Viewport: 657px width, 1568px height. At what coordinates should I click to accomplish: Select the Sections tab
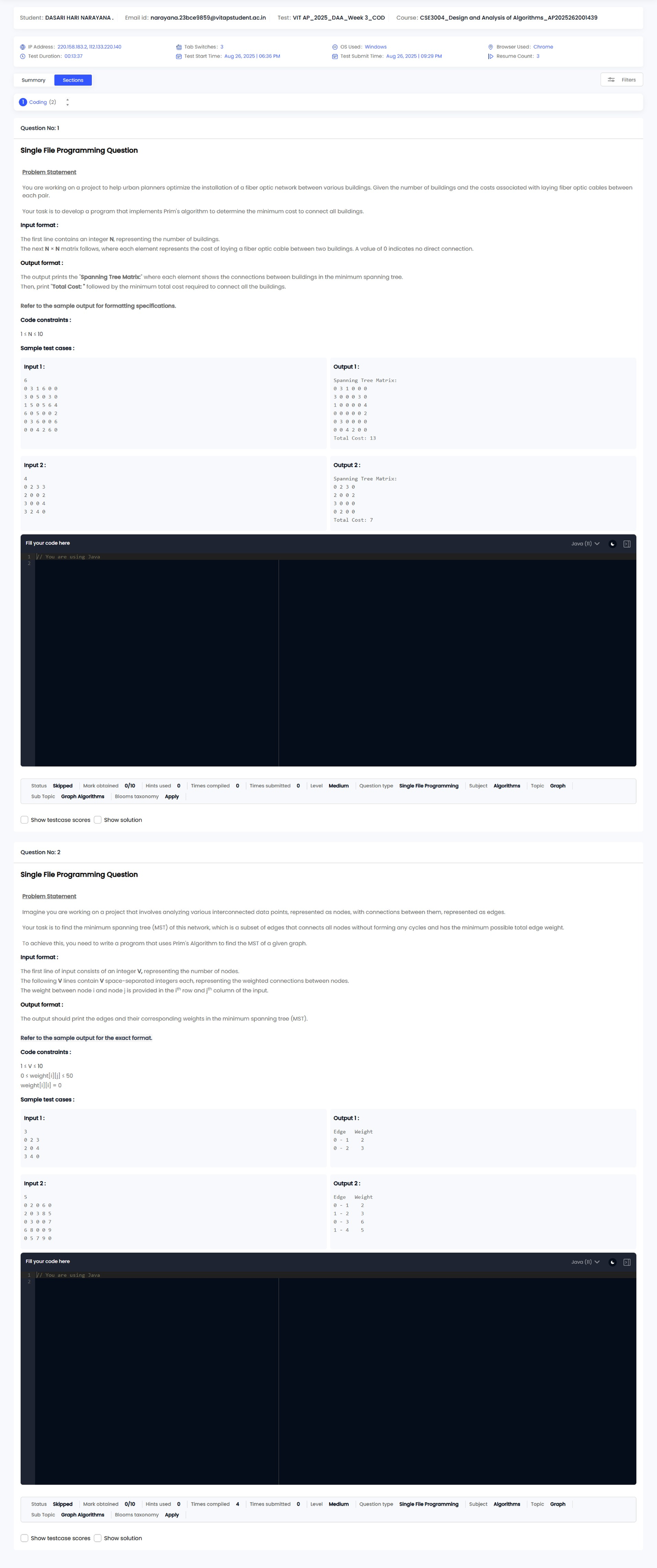73,80
